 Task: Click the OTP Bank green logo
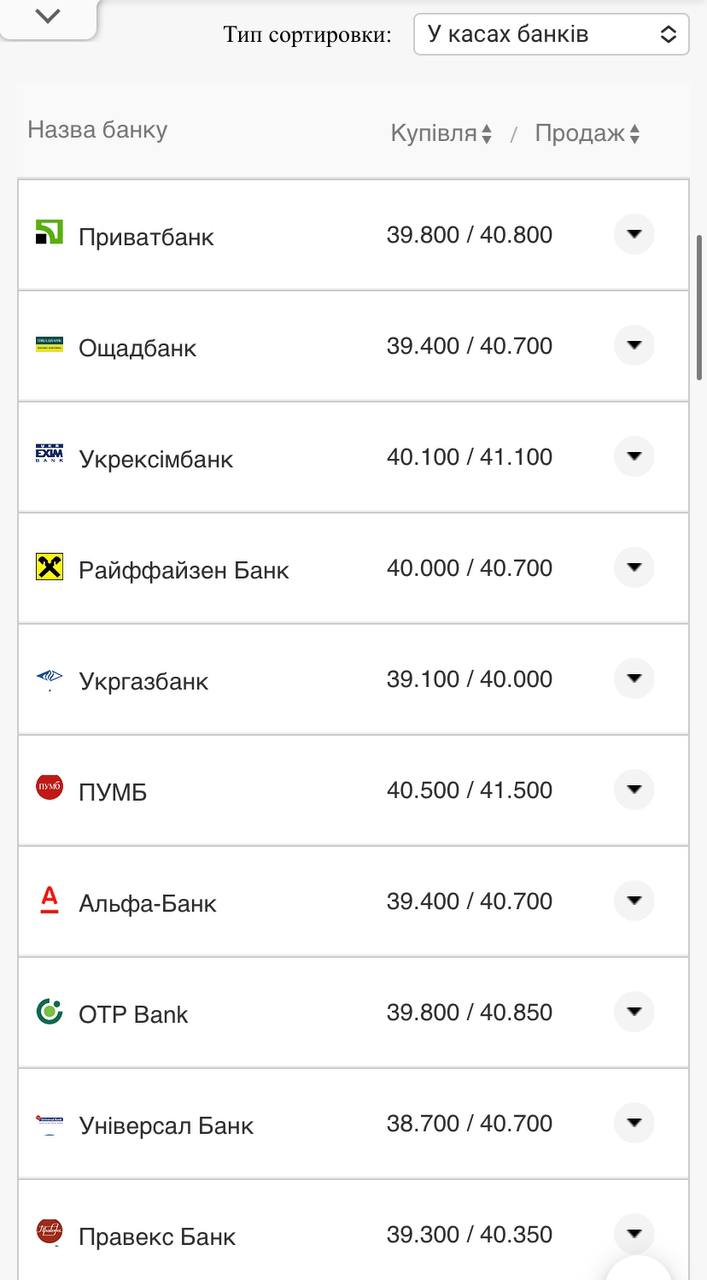coord(49,1011)
